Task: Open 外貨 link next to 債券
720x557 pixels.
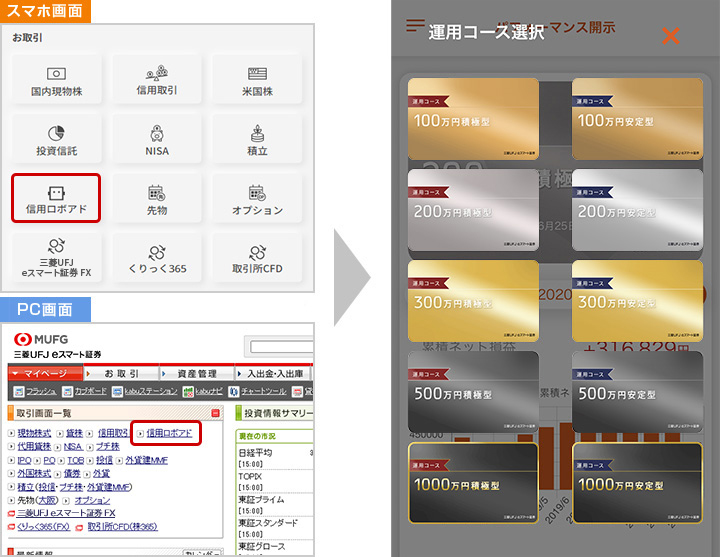Action: pos(101,473)
